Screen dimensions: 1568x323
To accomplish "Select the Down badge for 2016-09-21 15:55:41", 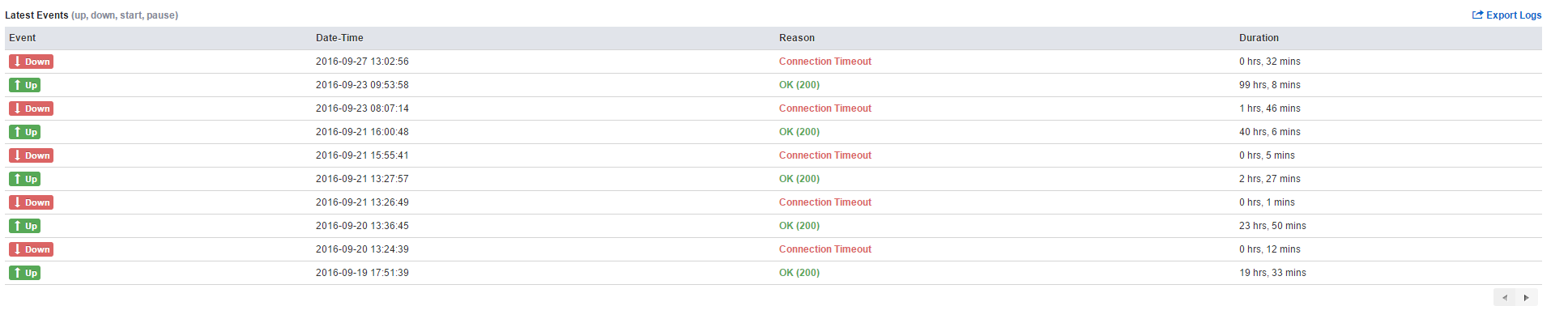I will (32, 155).
